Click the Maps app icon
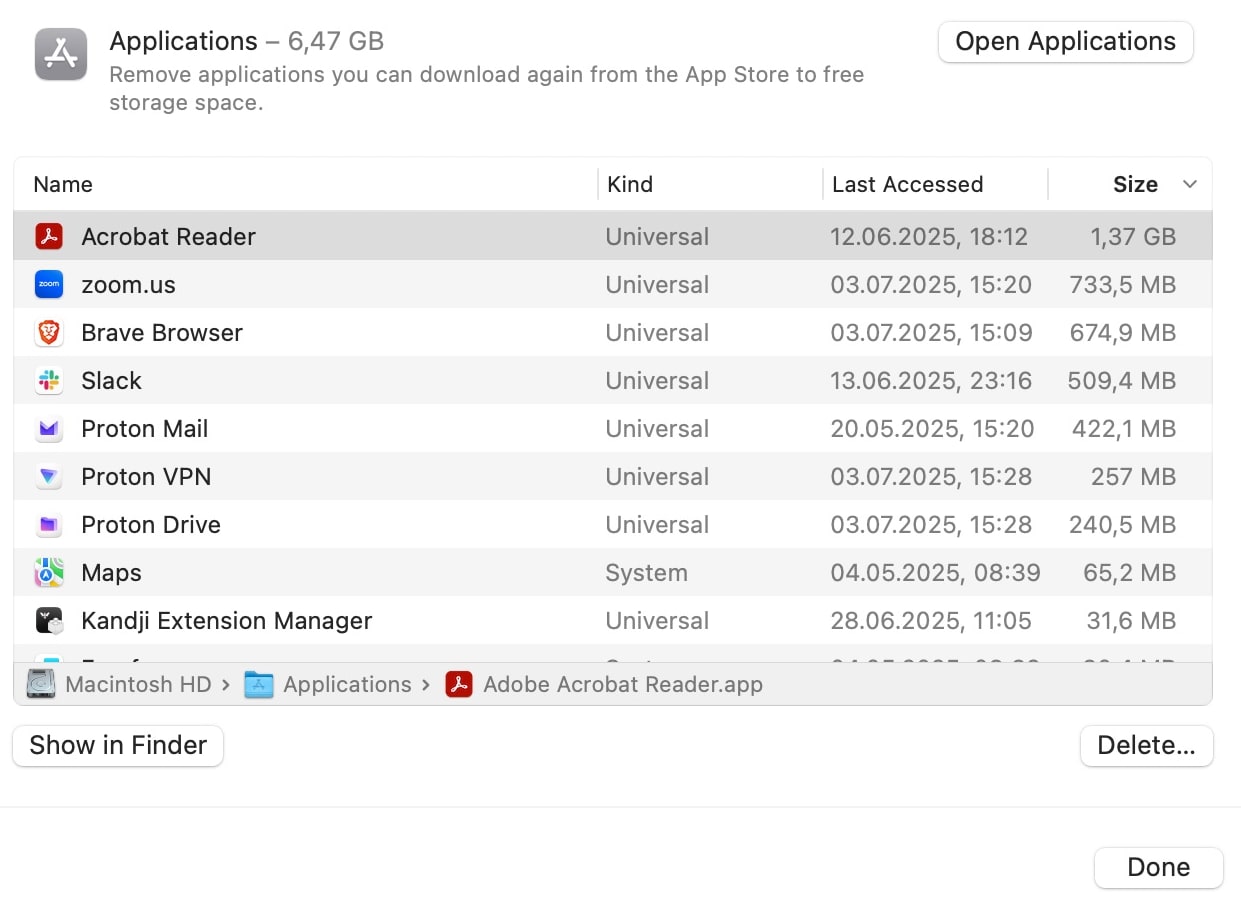 tap(49, 573)
